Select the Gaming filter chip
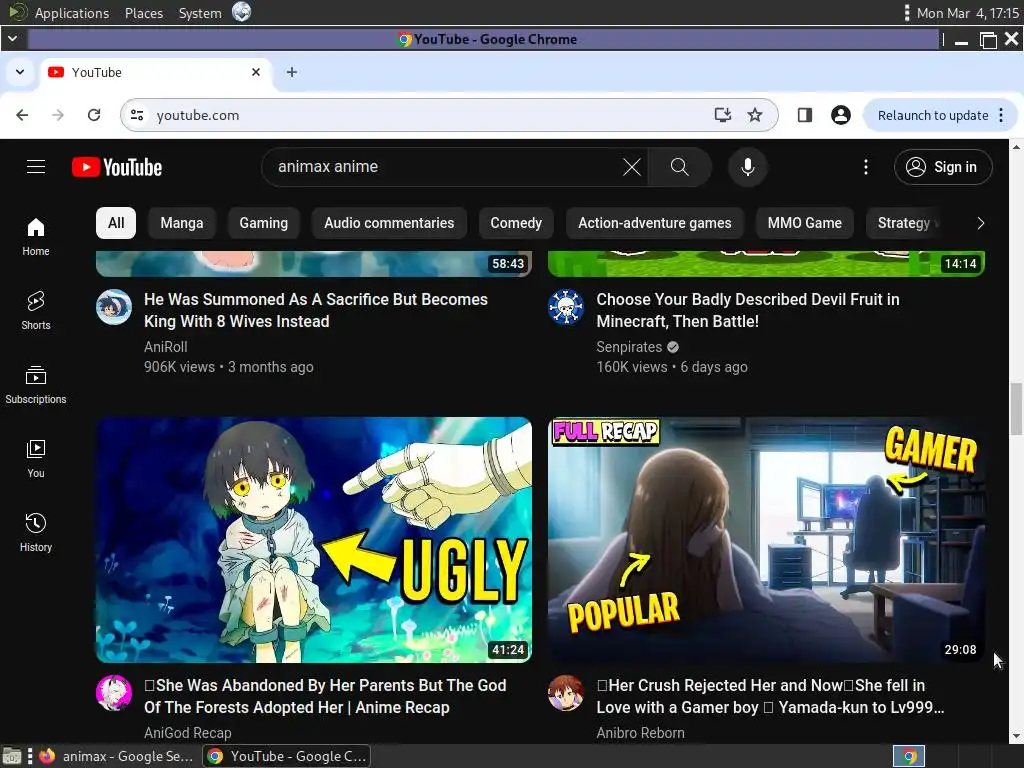1024x768 pixels. pyautogui.click(x=263, y=223)
